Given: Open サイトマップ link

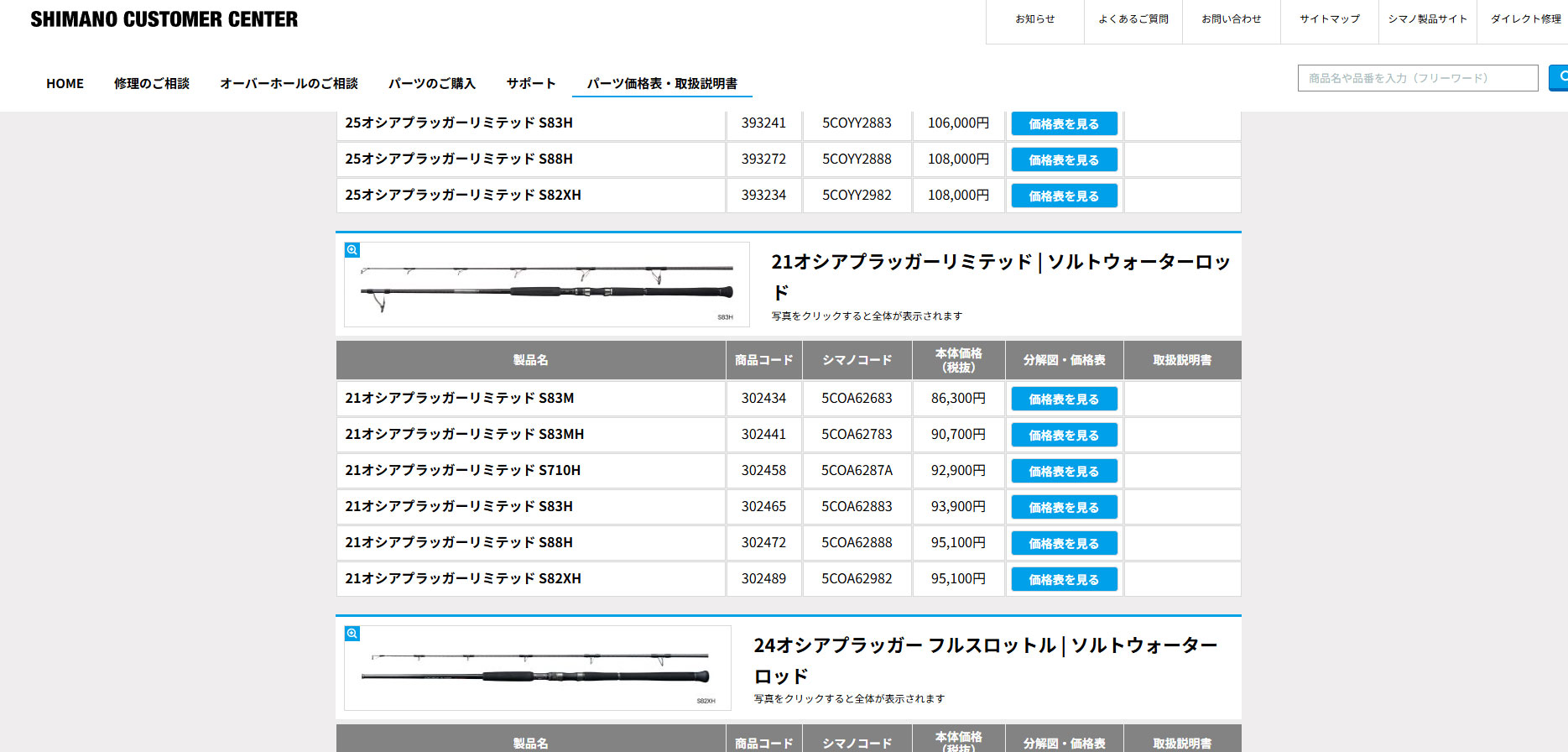Looking at the screenshot, I should click(1330, 19).
